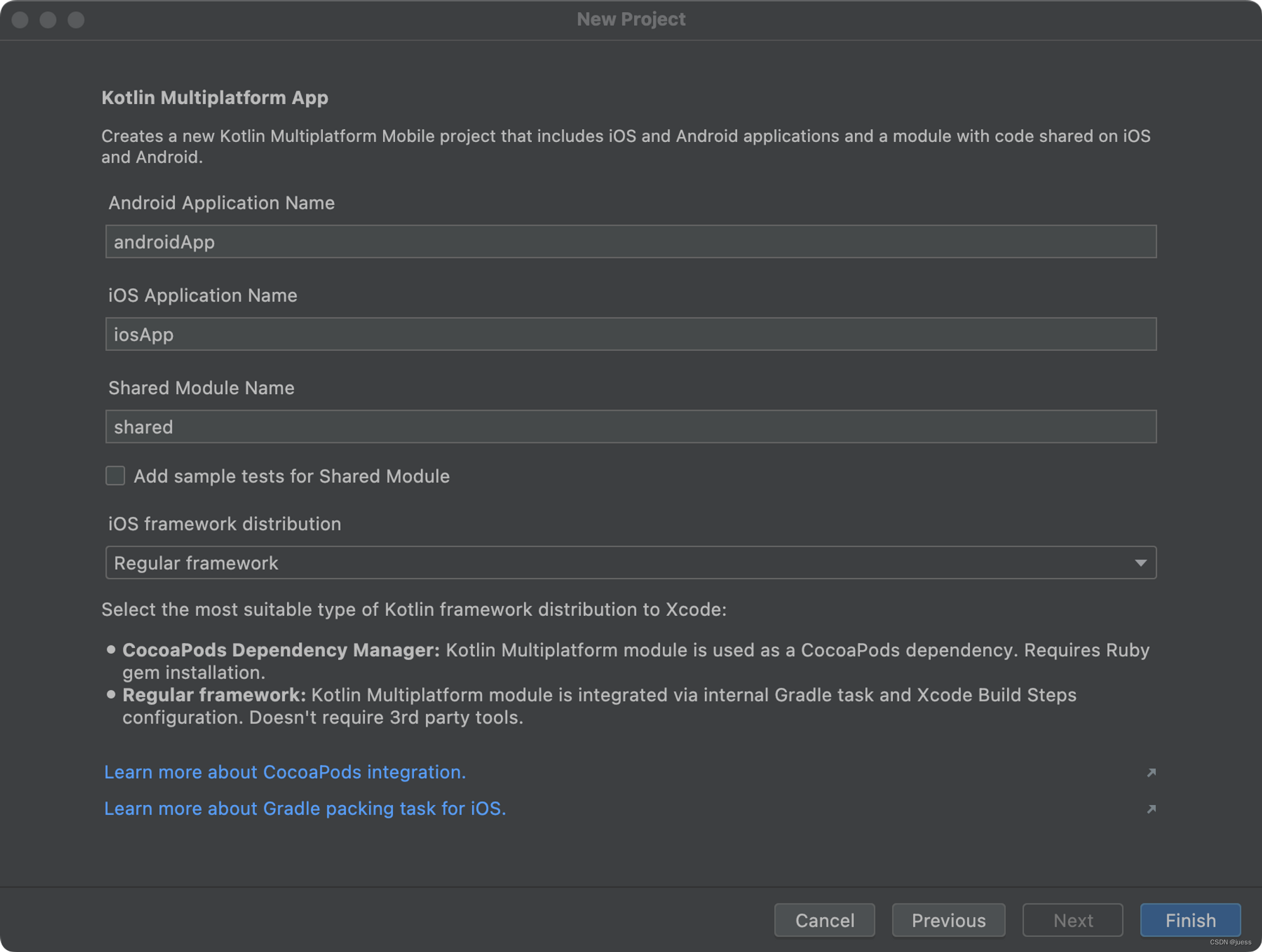Click the New Project title bar
Viewport: 1262px width, 952px height.
coord(630,20)
